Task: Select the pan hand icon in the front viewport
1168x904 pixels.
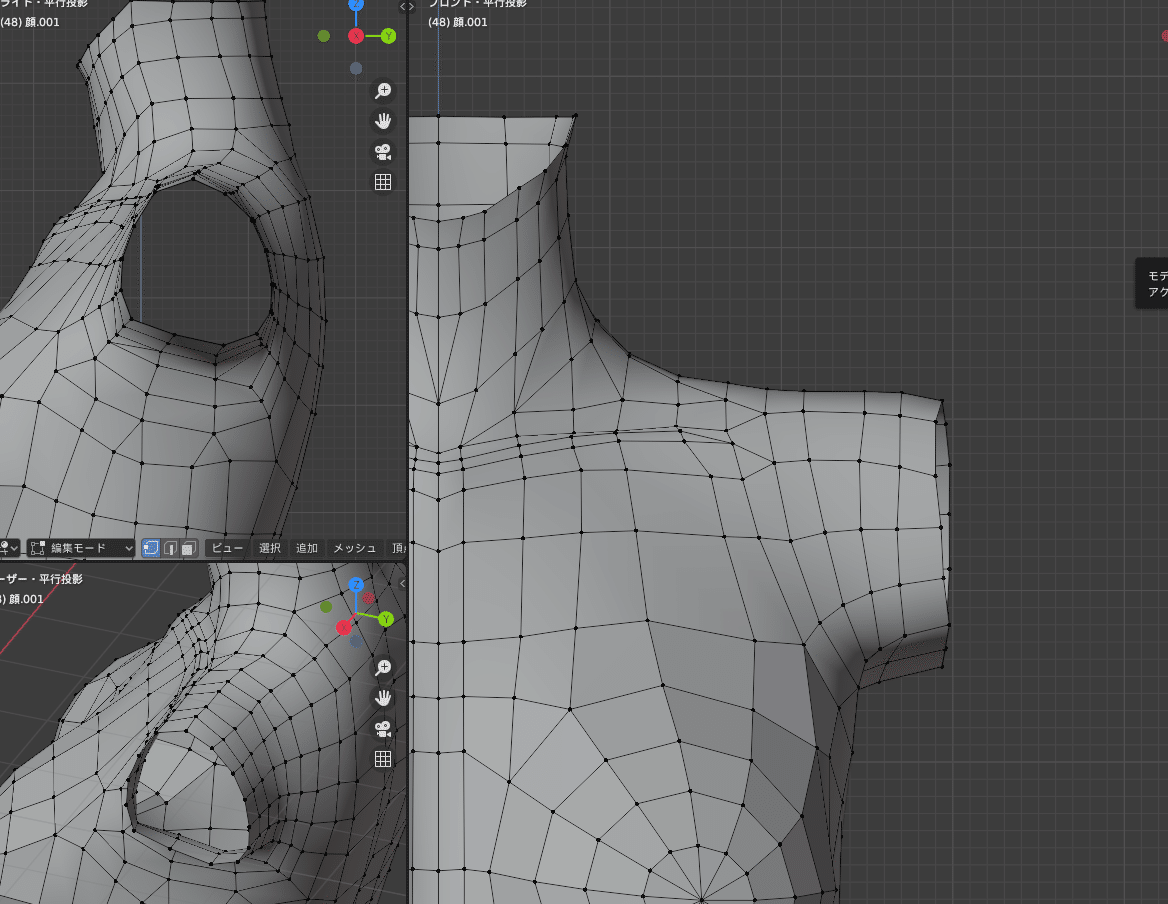Action: (x=383, y=120)
